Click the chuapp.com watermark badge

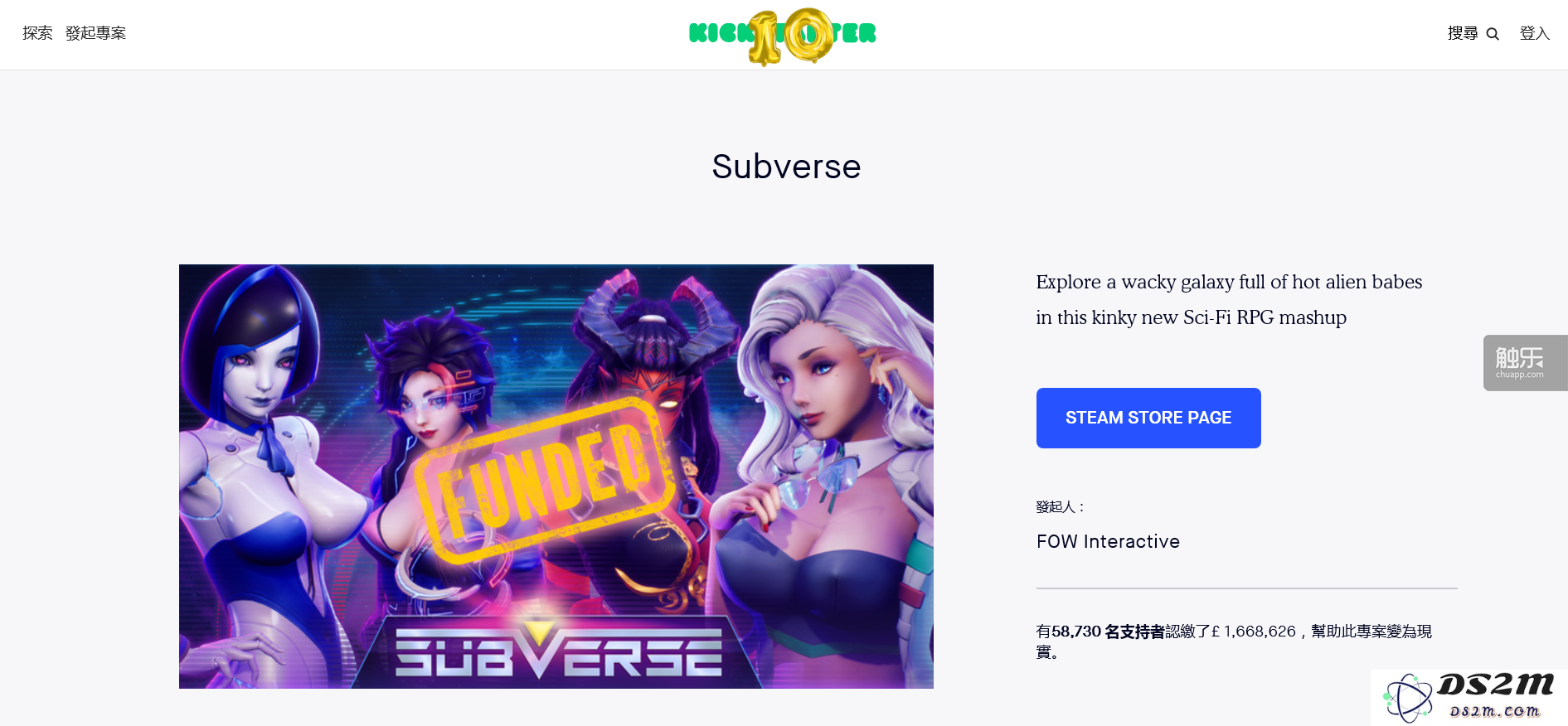(1524, 362)
